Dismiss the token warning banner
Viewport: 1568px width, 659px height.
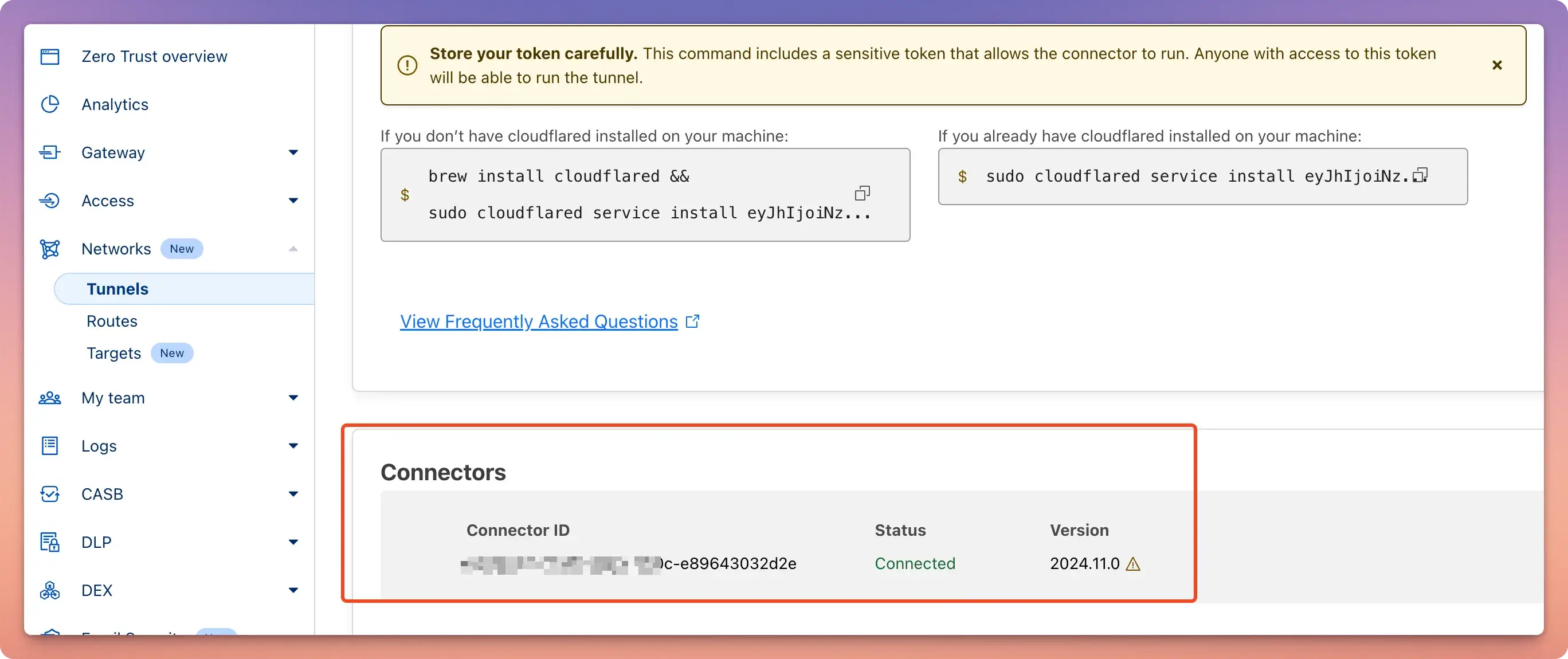1498,65
